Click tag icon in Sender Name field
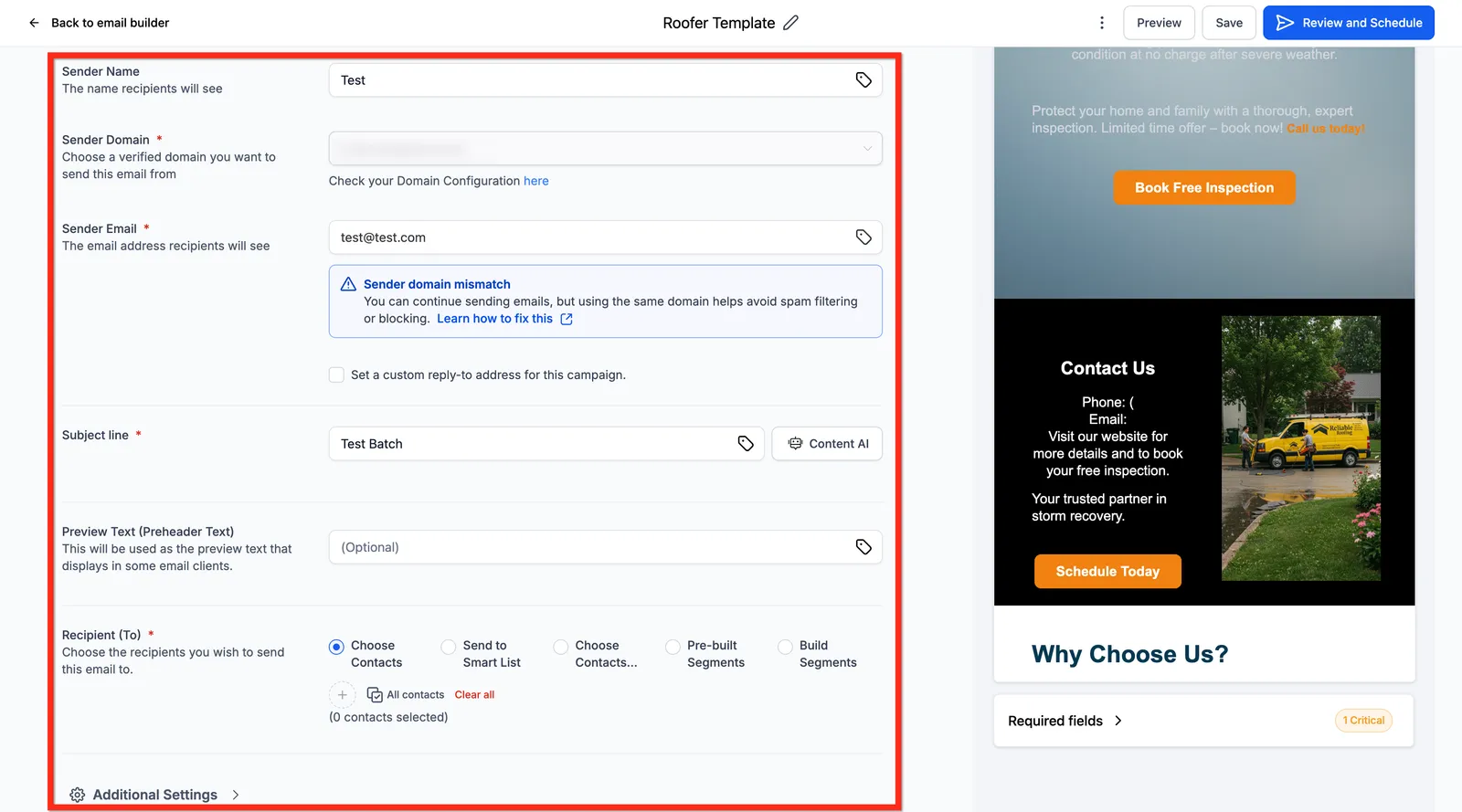The width and height of the screenshot is (1462, 812). (x=863, y=80)
